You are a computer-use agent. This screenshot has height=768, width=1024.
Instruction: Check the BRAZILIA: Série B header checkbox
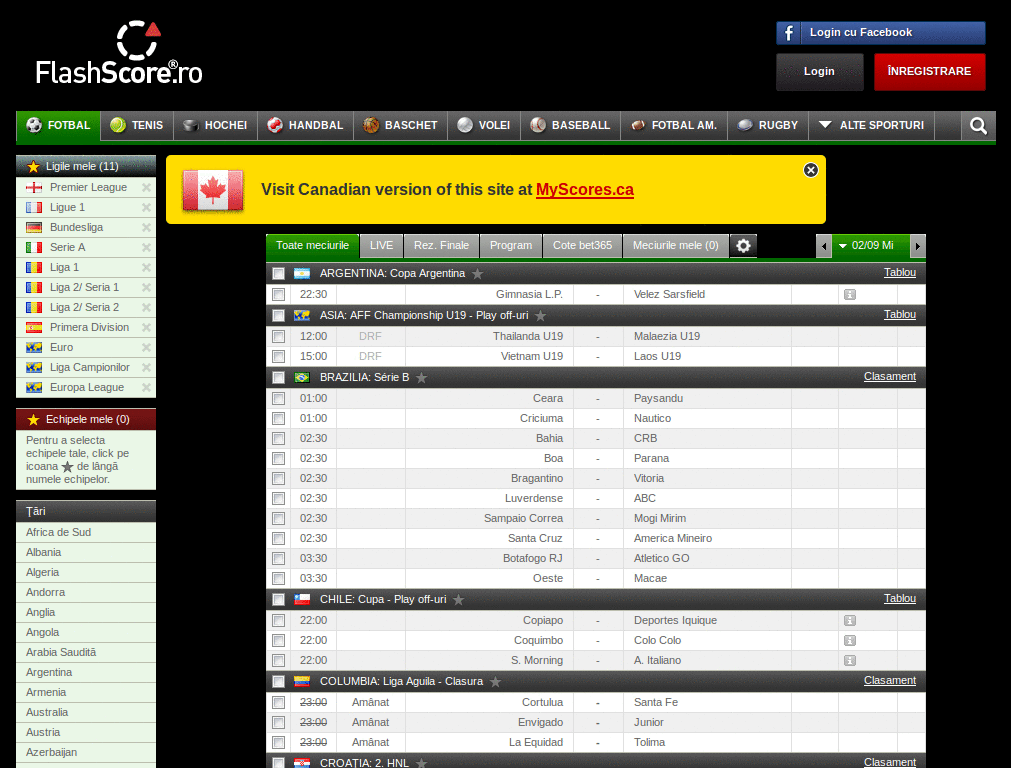278,377
